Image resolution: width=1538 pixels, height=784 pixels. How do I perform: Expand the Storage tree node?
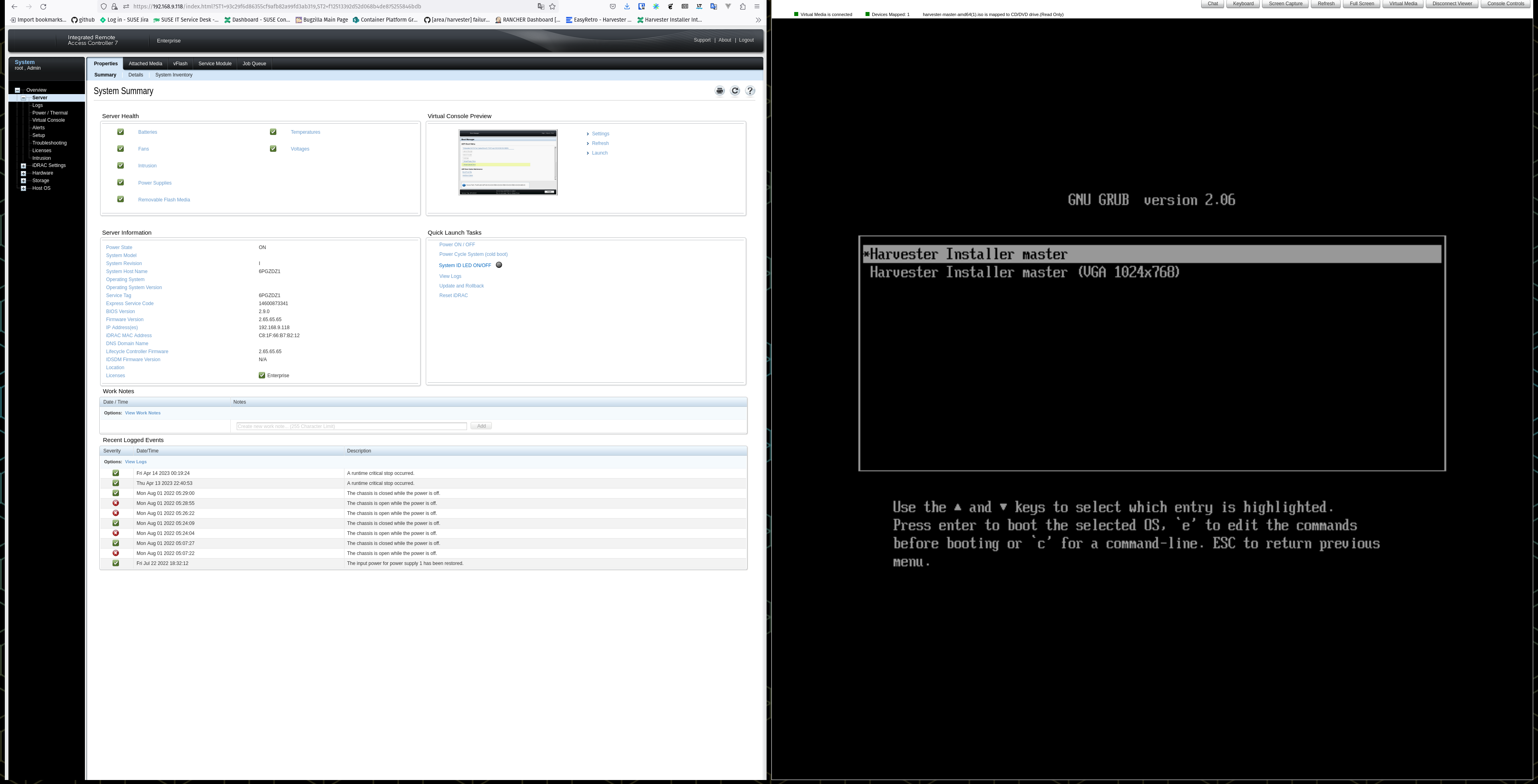[23, 180]
